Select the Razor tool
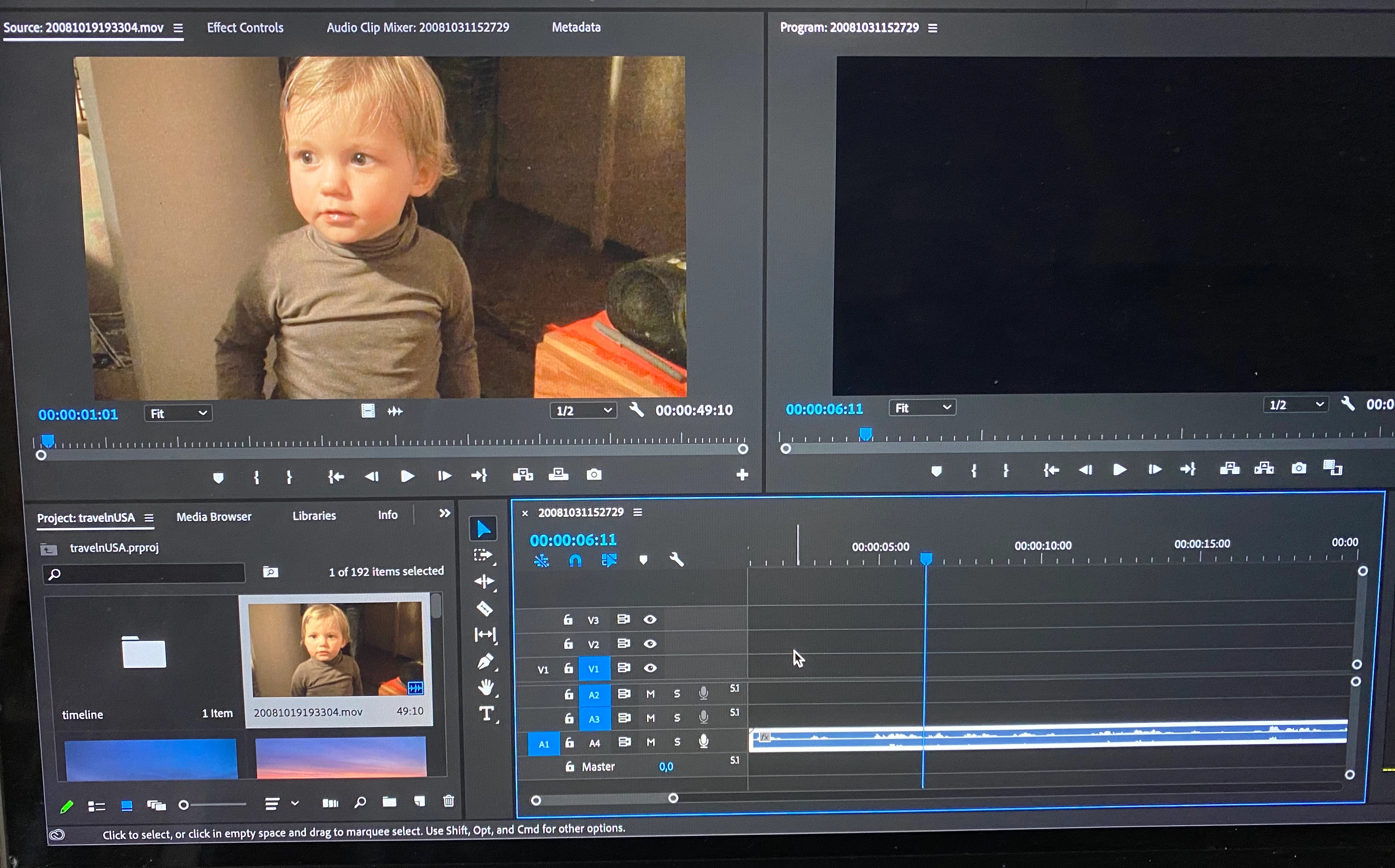Image resolution: width=1395 pixels, height=868 pixels. 485,608
